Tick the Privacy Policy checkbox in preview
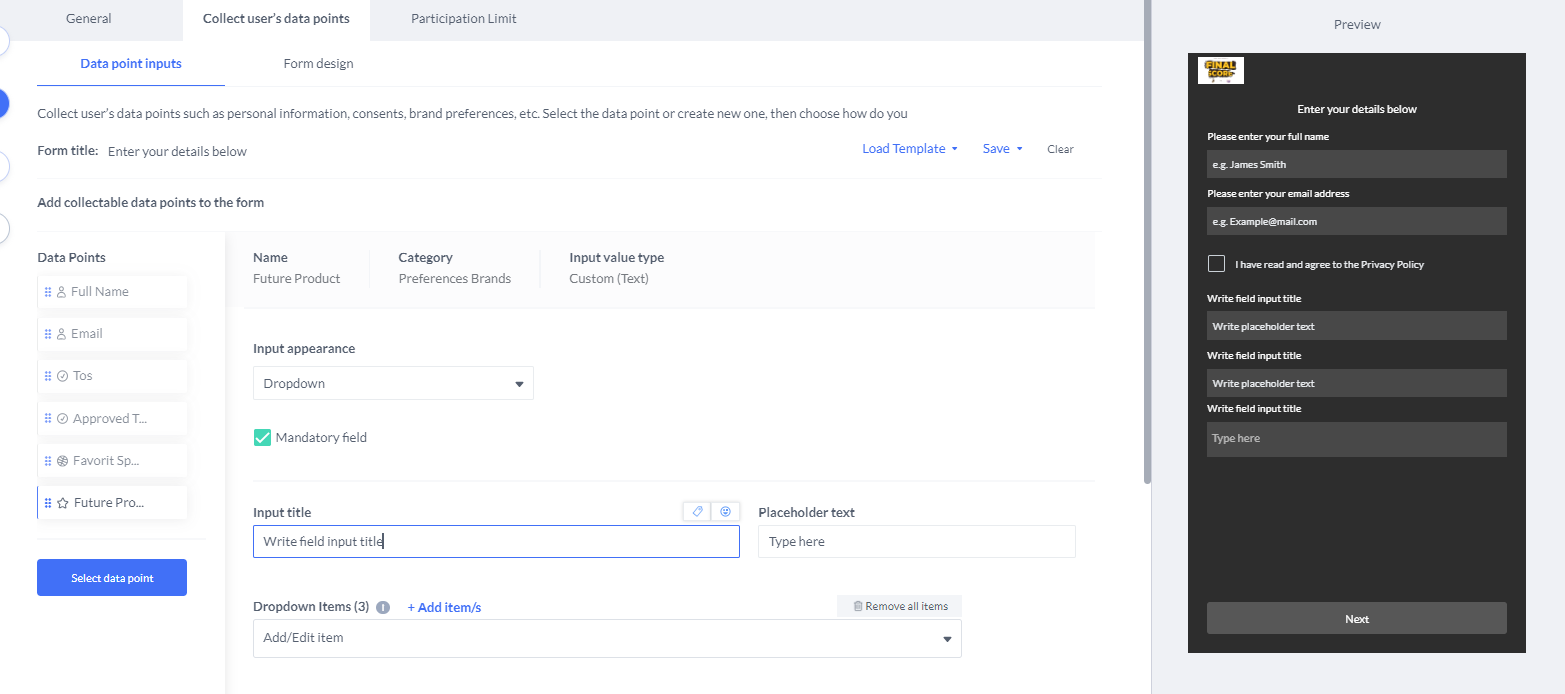 [1216, 264]
